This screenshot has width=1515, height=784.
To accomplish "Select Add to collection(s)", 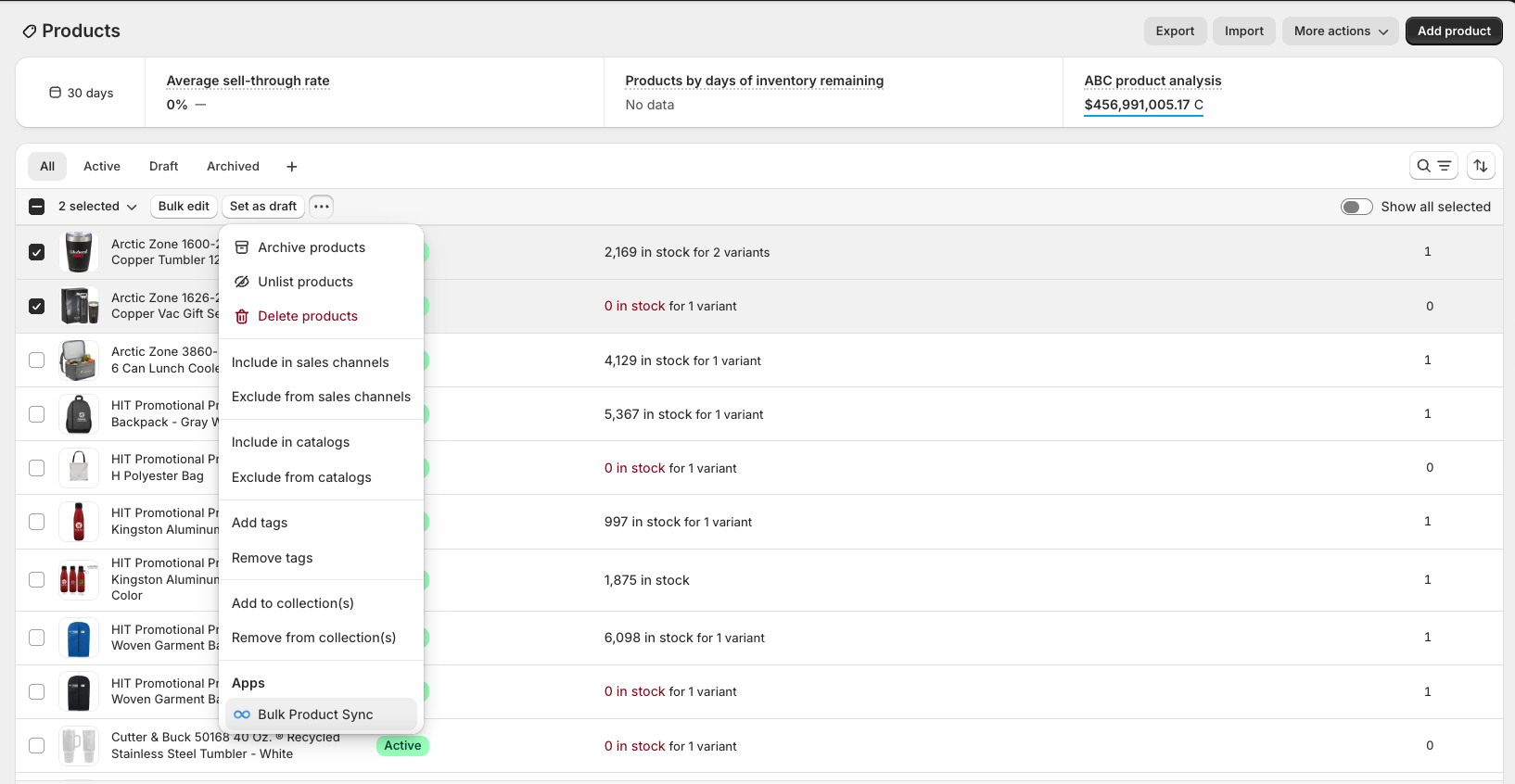I will pos(321,603).
